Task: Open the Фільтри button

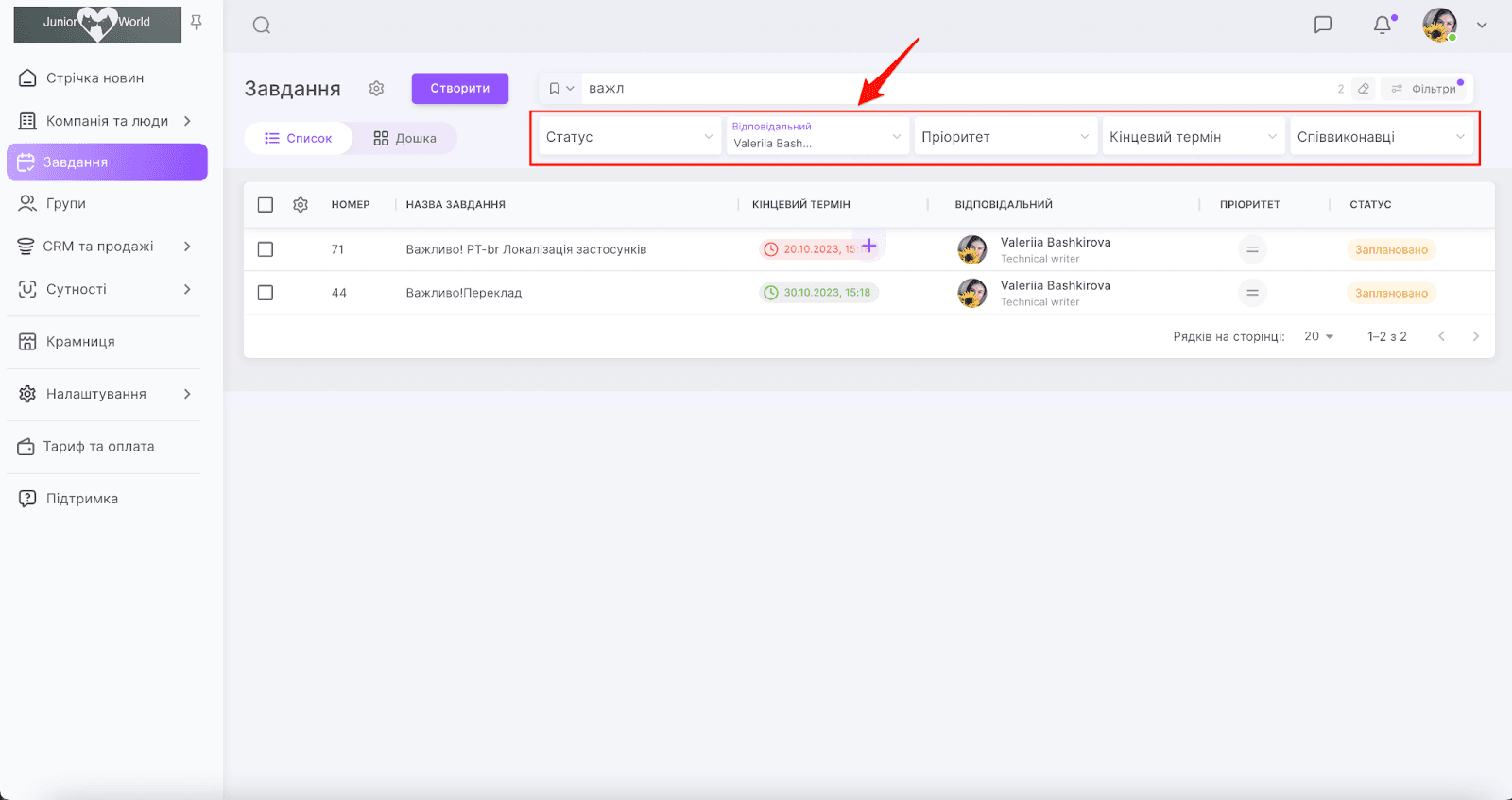Action: click(x=1424, y=89)
